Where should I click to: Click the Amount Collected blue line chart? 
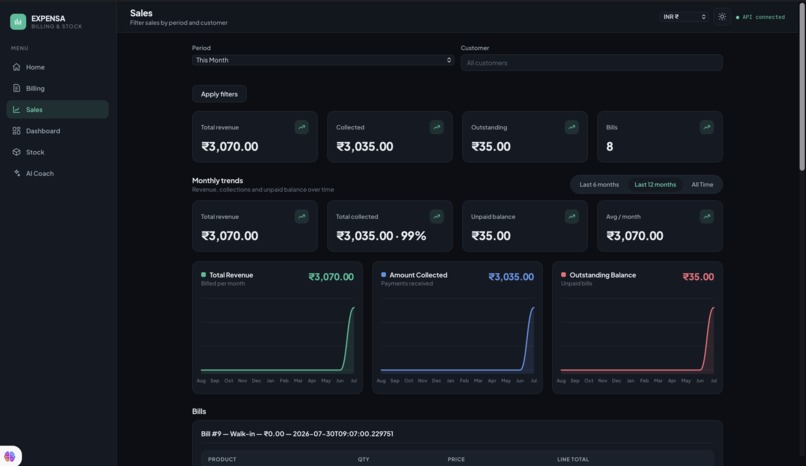457,339
